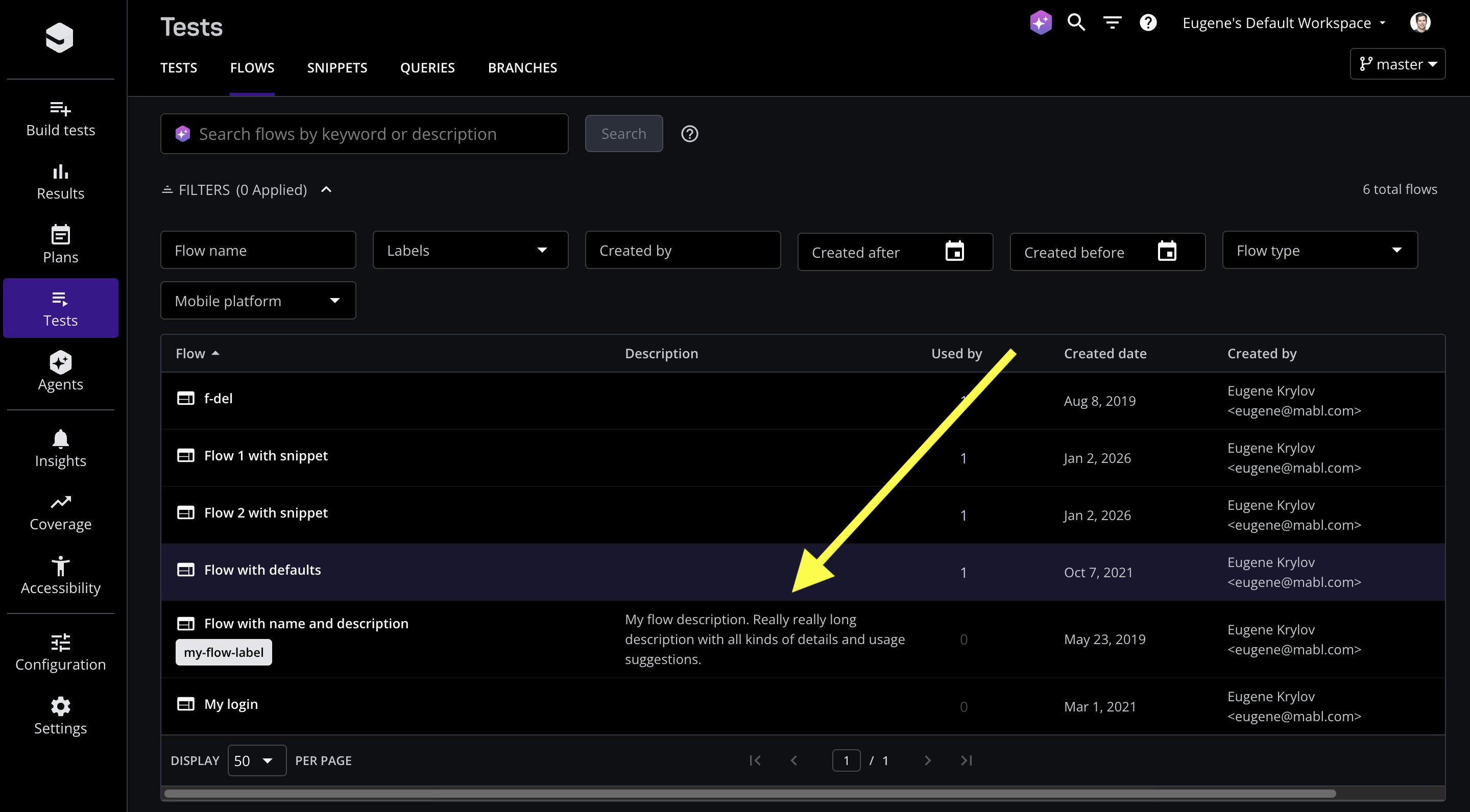Open Agents in sidebar
Screen dimensions: 1470x812
[x=60, y=371]
